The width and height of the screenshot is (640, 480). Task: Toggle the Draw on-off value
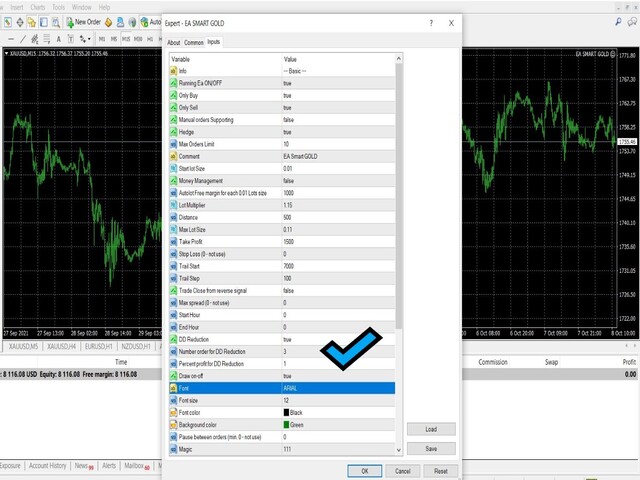click(338, 376)
